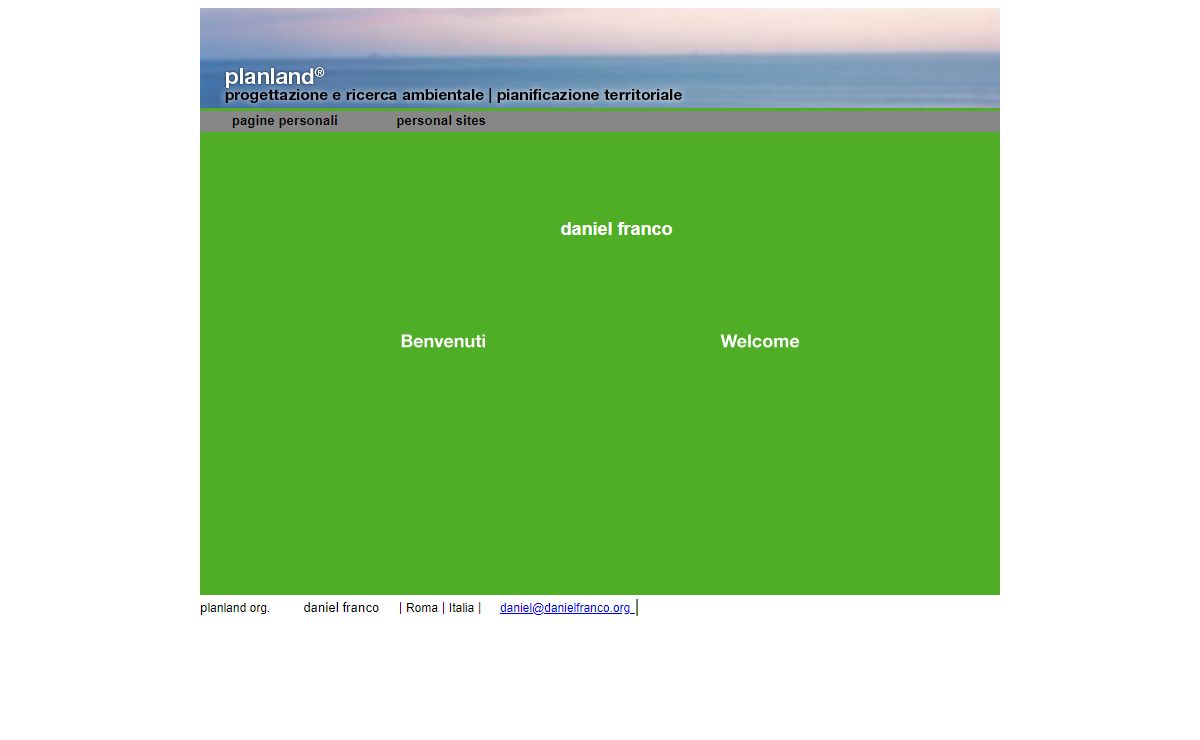1200x740 pixels.
Task: Click the footer daniel franco name
Action: tap(341, 608)
